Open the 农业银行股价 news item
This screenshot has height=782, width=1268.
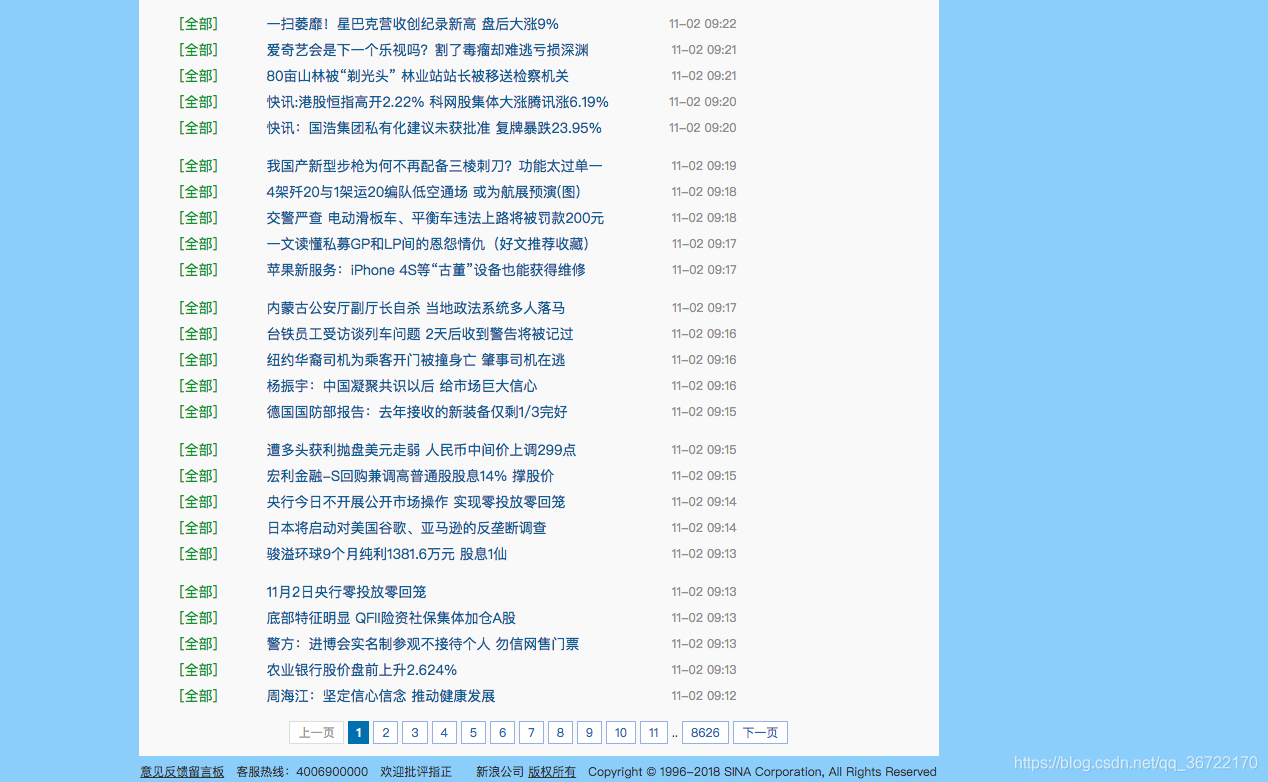(360, 669)
